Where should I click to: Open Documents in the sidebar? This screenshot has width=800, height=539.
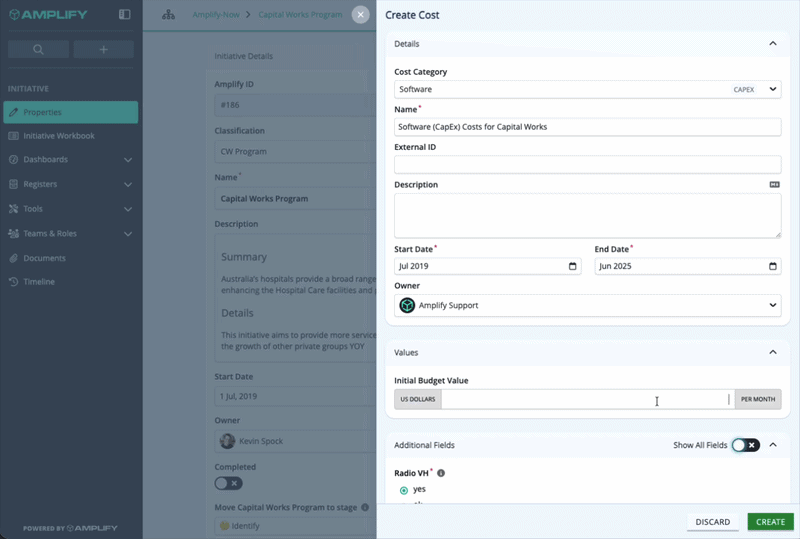70,258
